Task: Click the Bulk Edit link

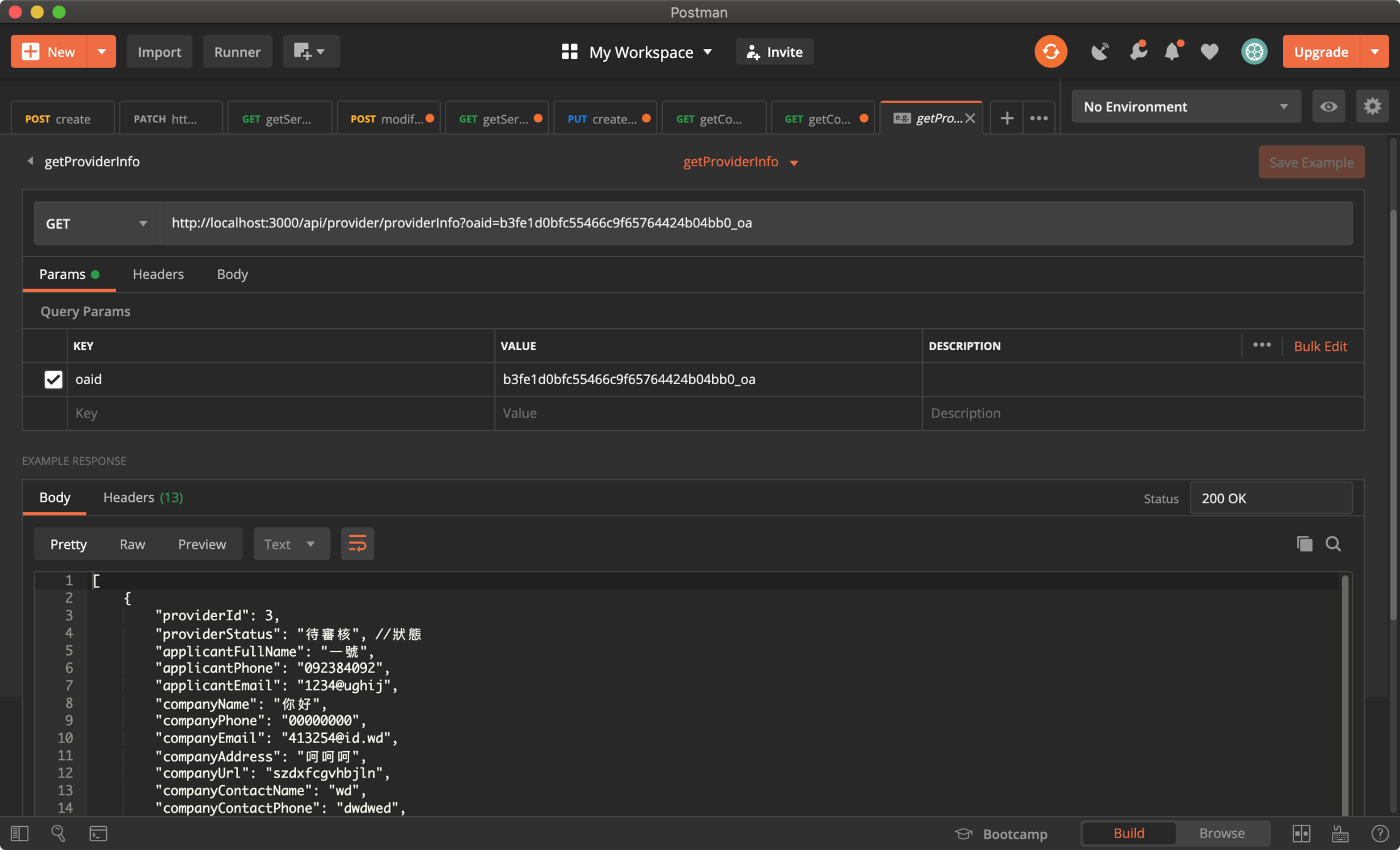Action: [1320, 346]
